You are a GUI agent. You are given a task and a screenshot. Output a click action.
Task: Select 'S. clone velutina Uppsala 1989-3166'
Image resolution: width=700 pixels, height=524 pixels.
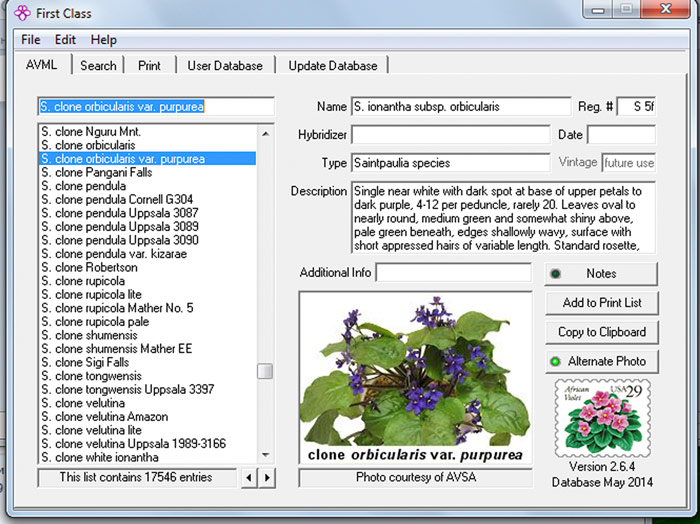(147, 444)
